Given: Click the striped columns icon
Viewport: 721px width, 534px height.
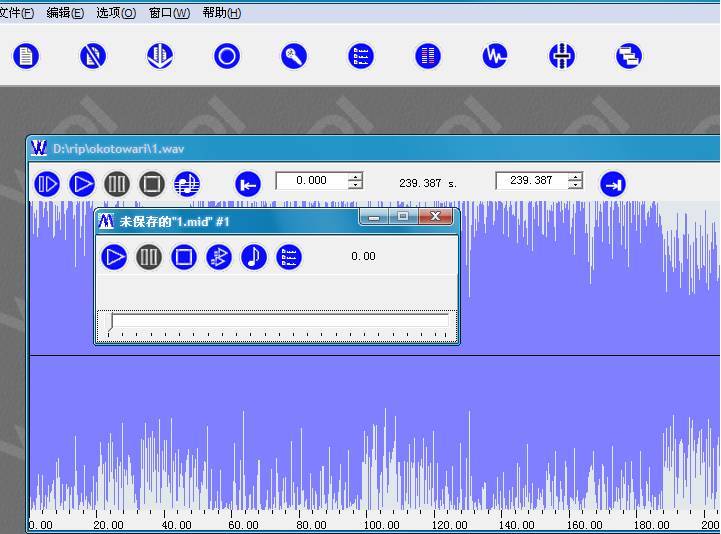Looking at the screenshot, I should 428,56.
